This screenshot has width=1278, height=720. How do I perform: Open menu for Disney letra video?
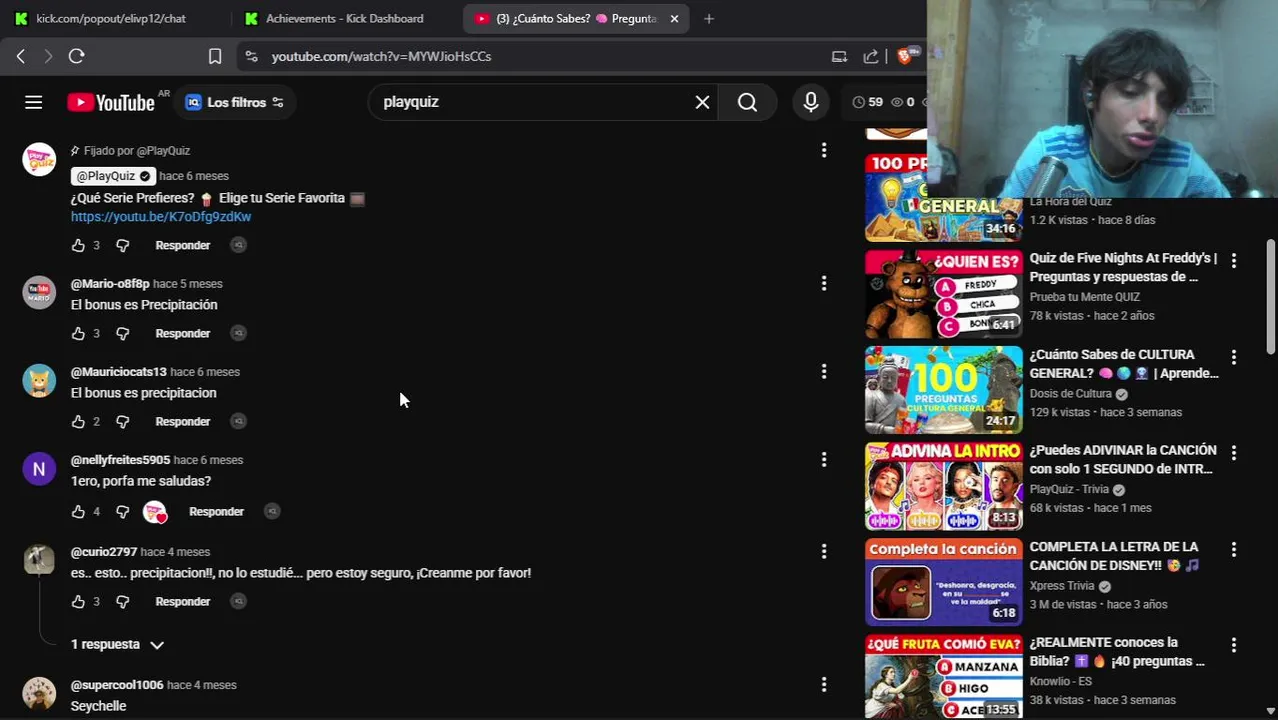coord(1234,549)
